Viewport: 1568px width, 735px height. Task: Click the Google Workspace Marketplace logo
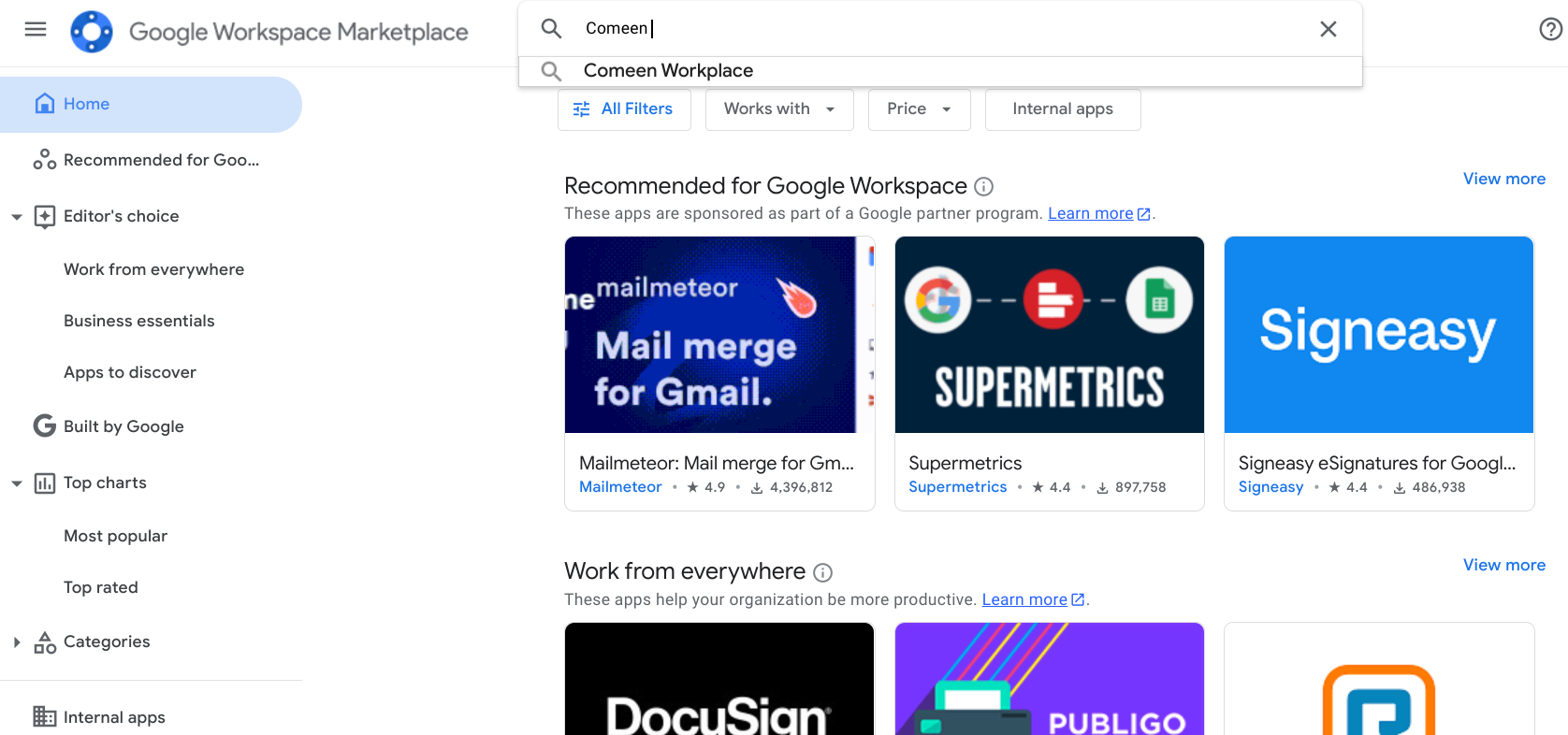pyautogui.click(x=92, y=32)
